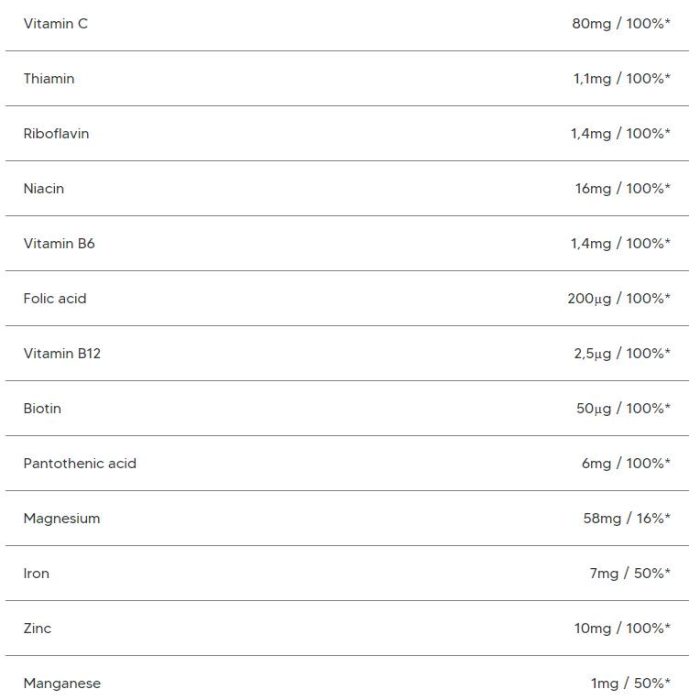Click the 2,5µg Vitamin B12 amount
The image size is (700, 700).
pyautogui.click(x=592, y=353)
